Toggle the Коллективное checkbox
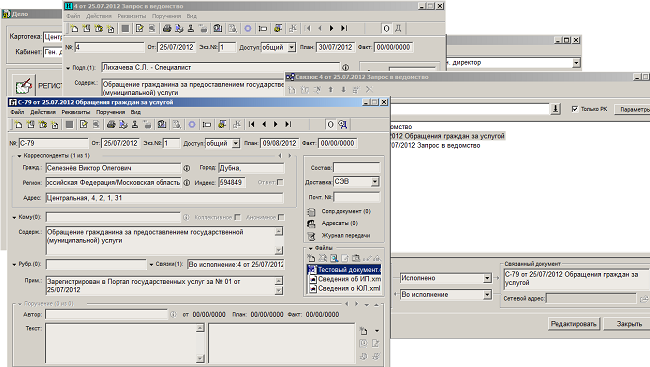The image size is (650, 367). 237,217
